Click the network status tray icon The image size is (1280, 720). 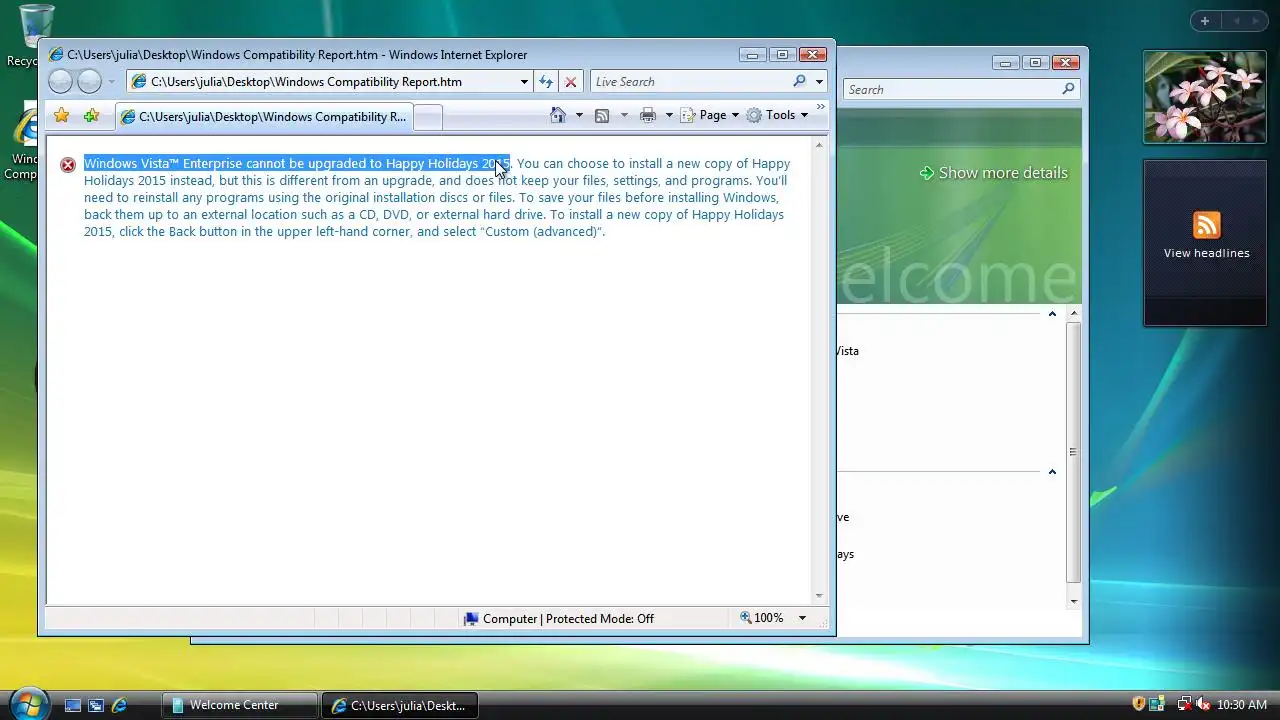point(1183,704)
